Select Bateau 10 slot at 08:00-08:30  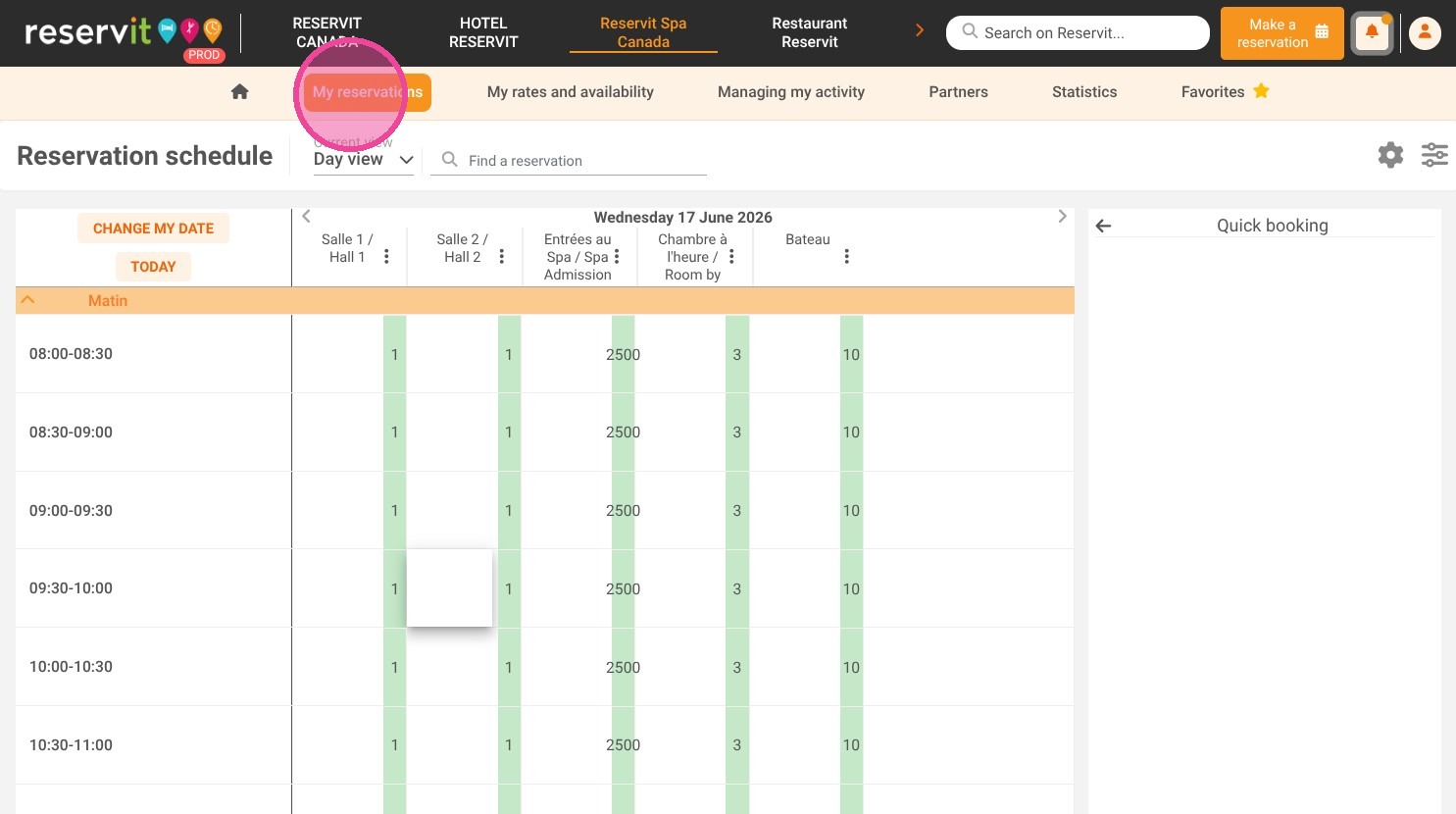pos(851,354)
